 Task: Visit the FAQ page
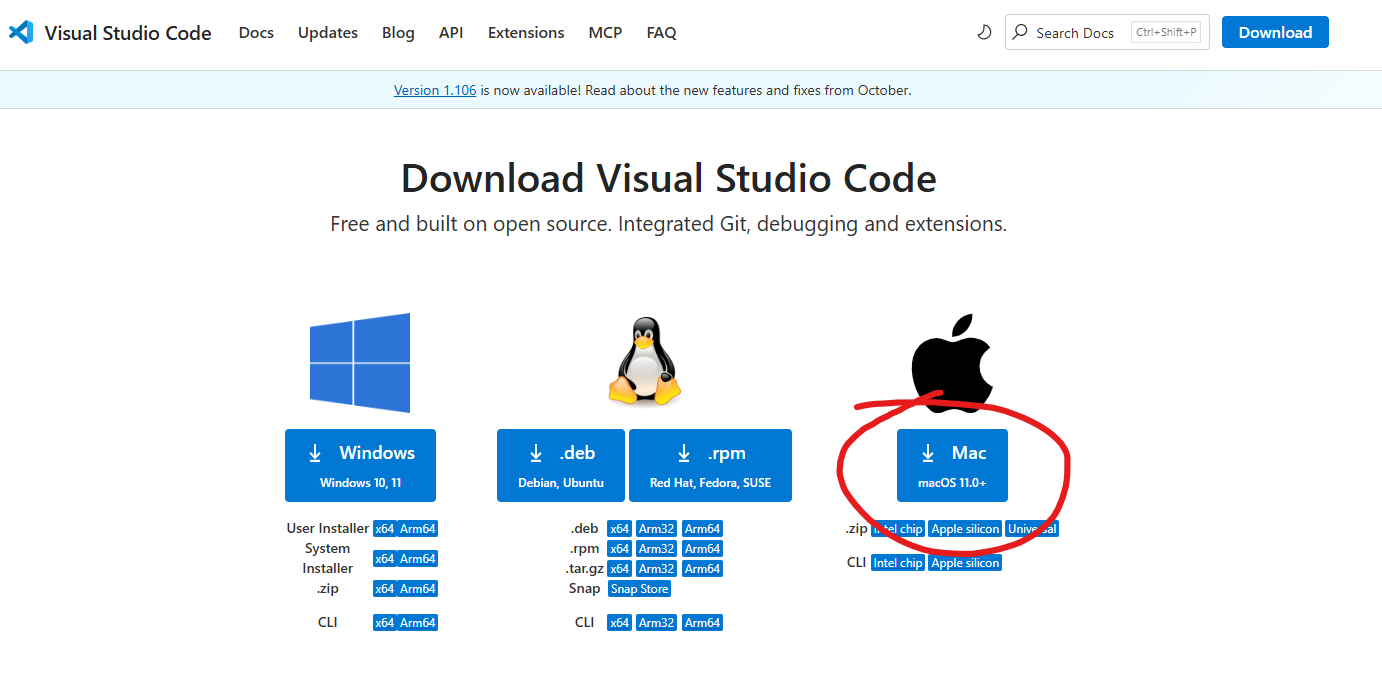pos(661,32)
